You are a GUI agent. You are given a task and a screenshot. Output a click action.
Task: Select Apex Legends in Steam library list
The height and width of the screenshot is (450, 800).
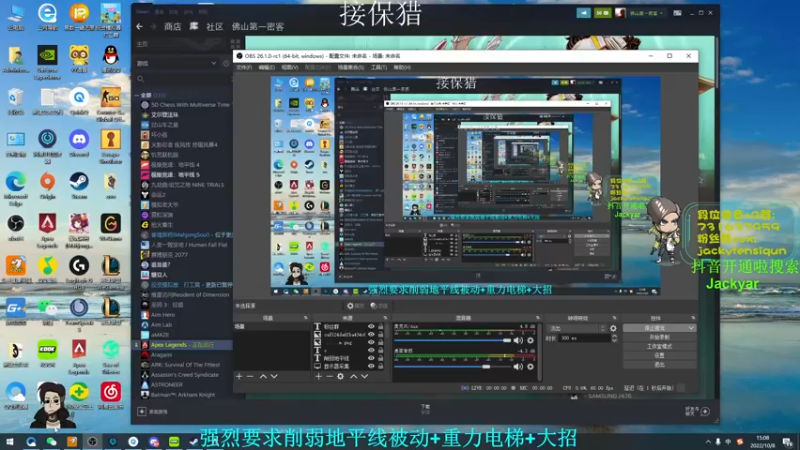182,345
